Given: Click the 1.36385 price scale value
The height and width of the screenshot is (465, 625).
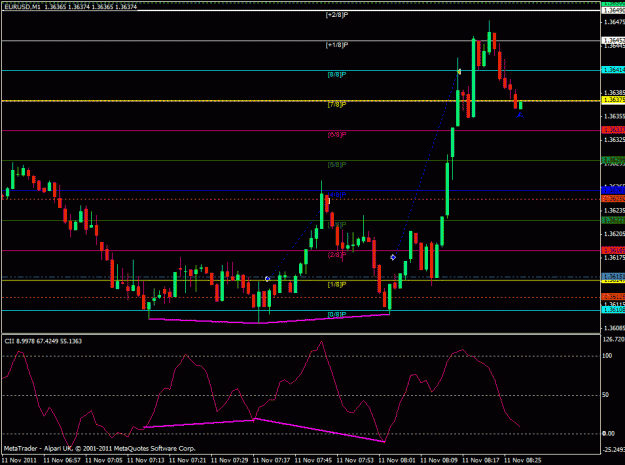Looking at the screenshot, I should pyautogui.click(x=614, y=92).
